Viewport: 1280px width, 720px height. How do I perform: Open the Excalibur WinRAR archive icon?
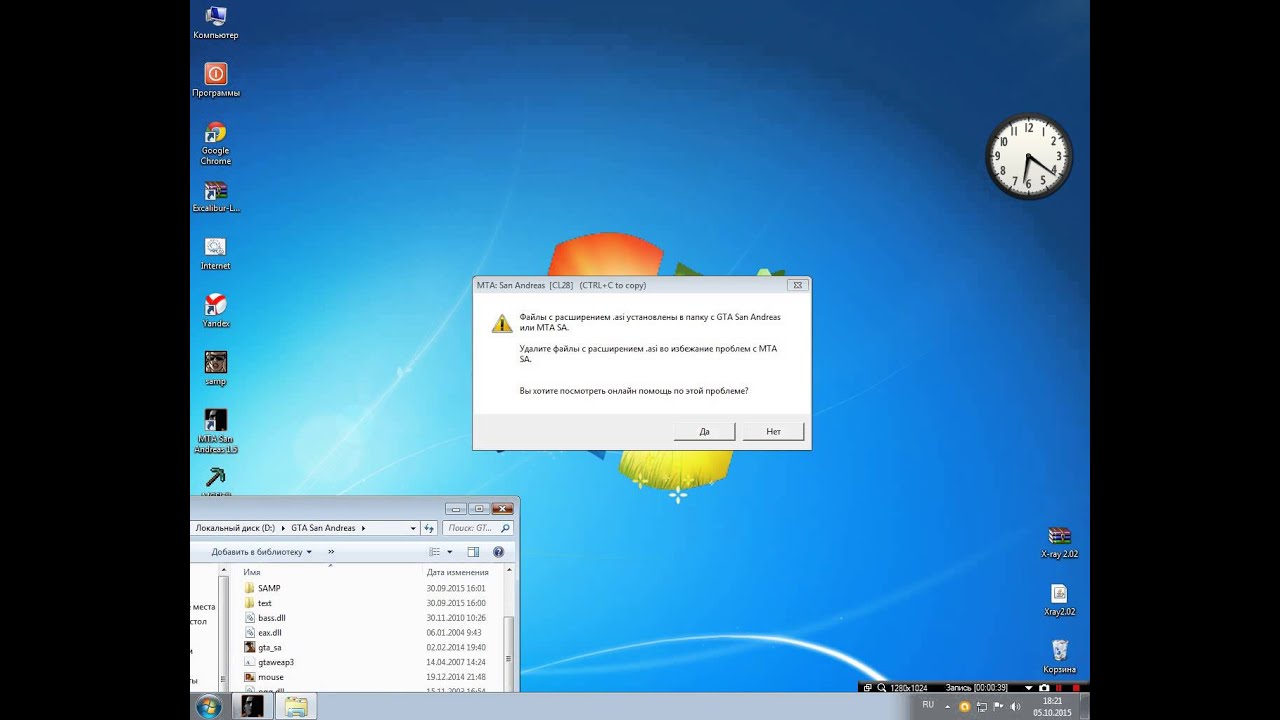(215, 197)
